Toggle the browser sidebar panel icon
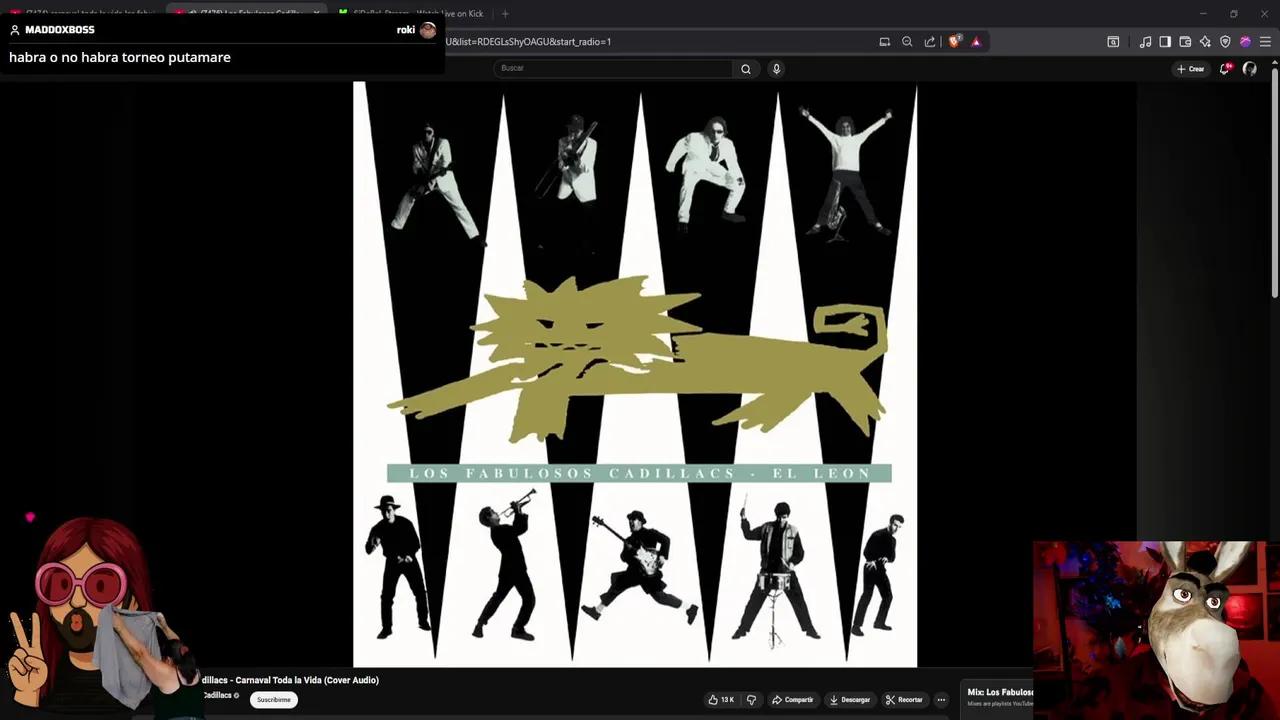Screen dimensions: 1280x720 pyautogui.click(x=1165, y=42)
